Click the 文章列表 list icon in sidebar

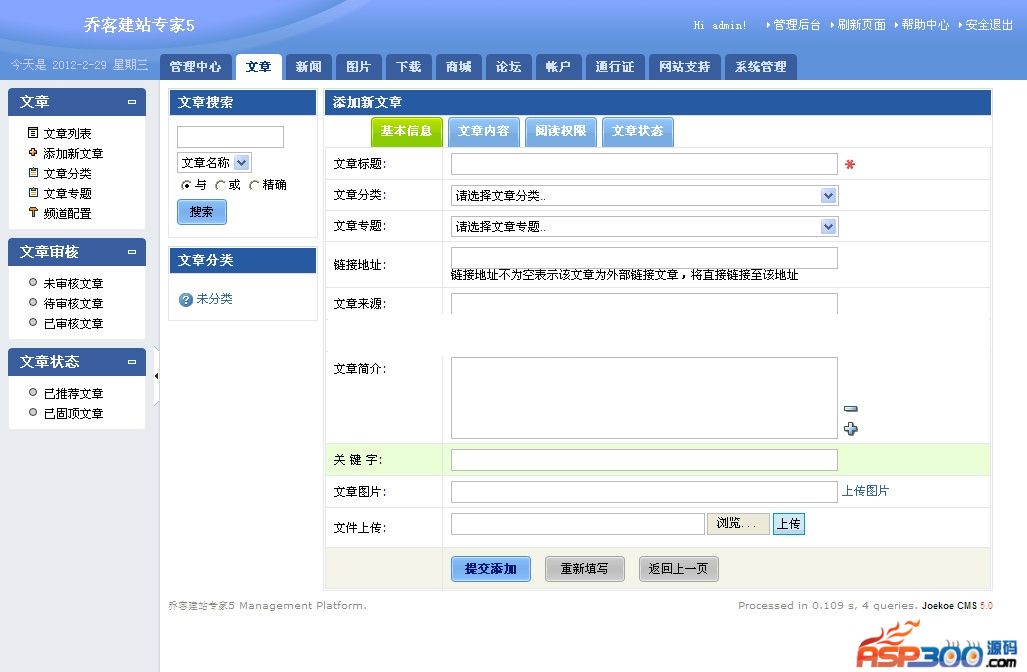[33, 133]
